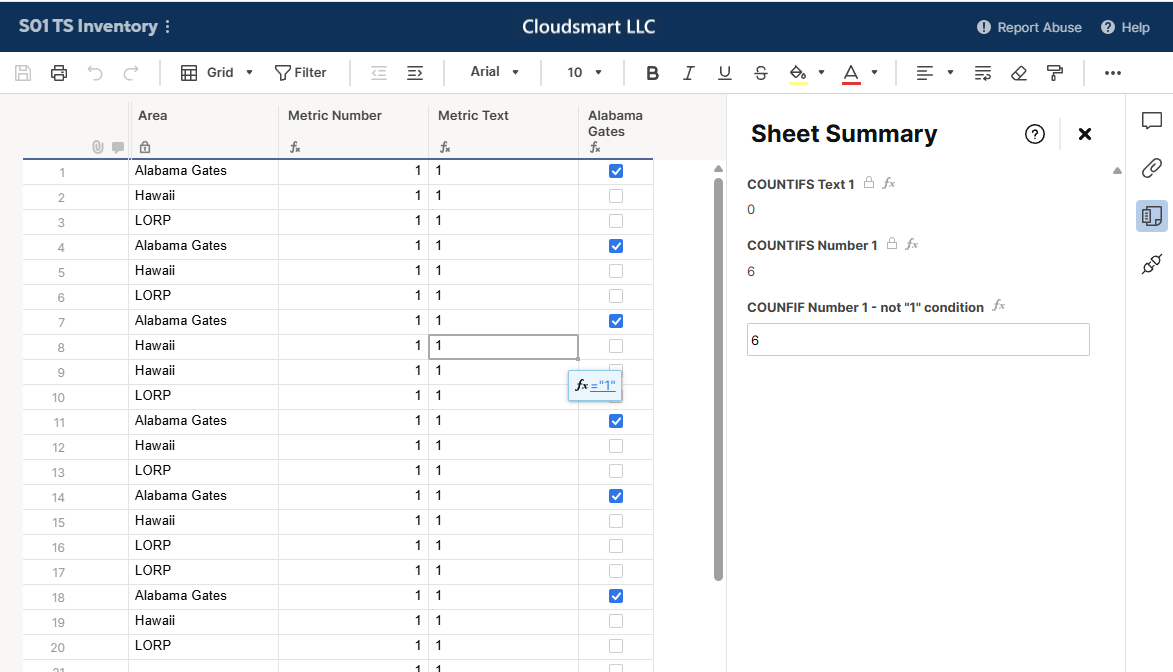This screenshot has width=1173, height=672.
Task: Toggle strikethrough formatting
Action: (x=761, y=73)
